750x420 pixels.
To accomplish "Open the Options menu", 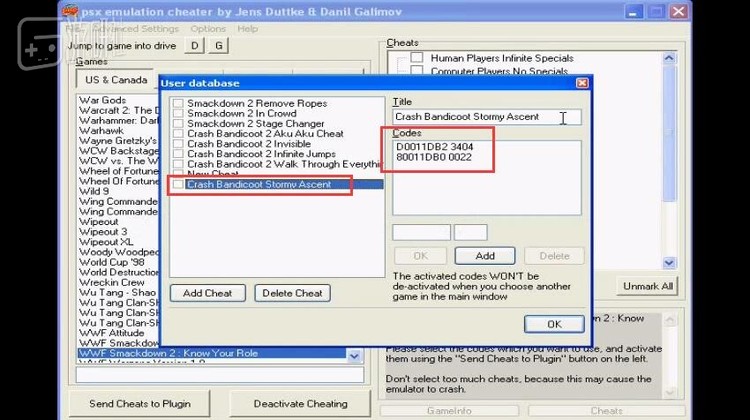I will [x=208, y=29].
